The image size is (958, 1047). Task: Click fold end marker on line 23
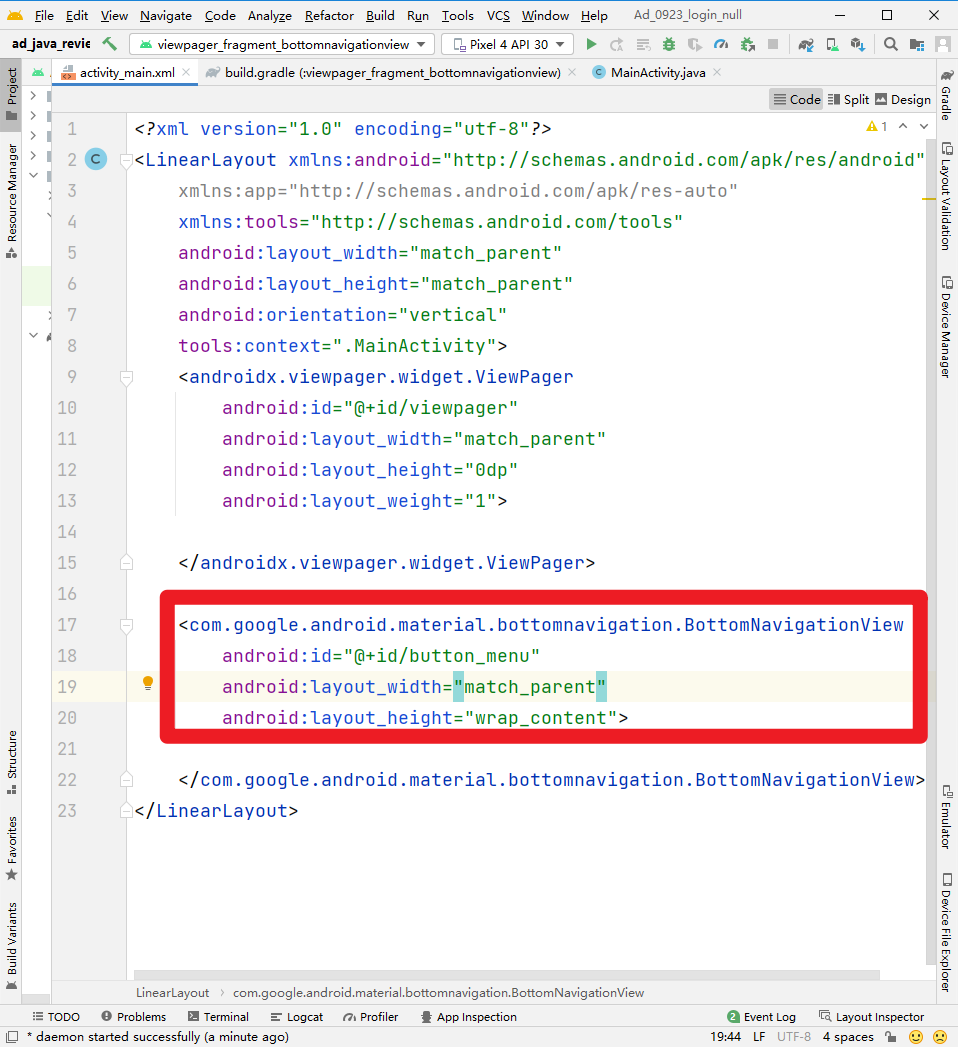pos(126,811)
